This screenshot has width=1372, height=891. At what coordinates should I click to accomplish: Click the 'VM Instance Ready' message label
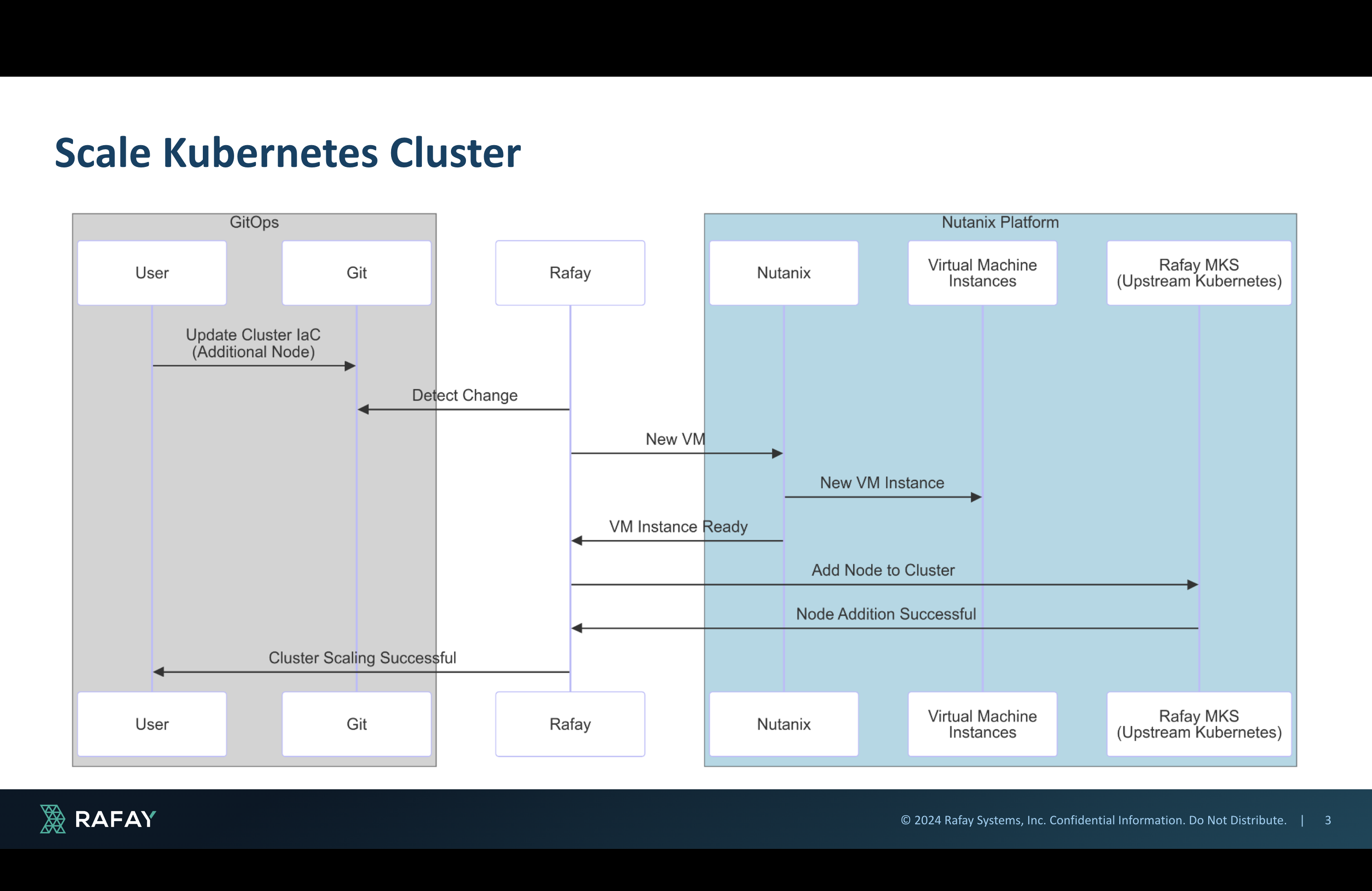[678, 527]
